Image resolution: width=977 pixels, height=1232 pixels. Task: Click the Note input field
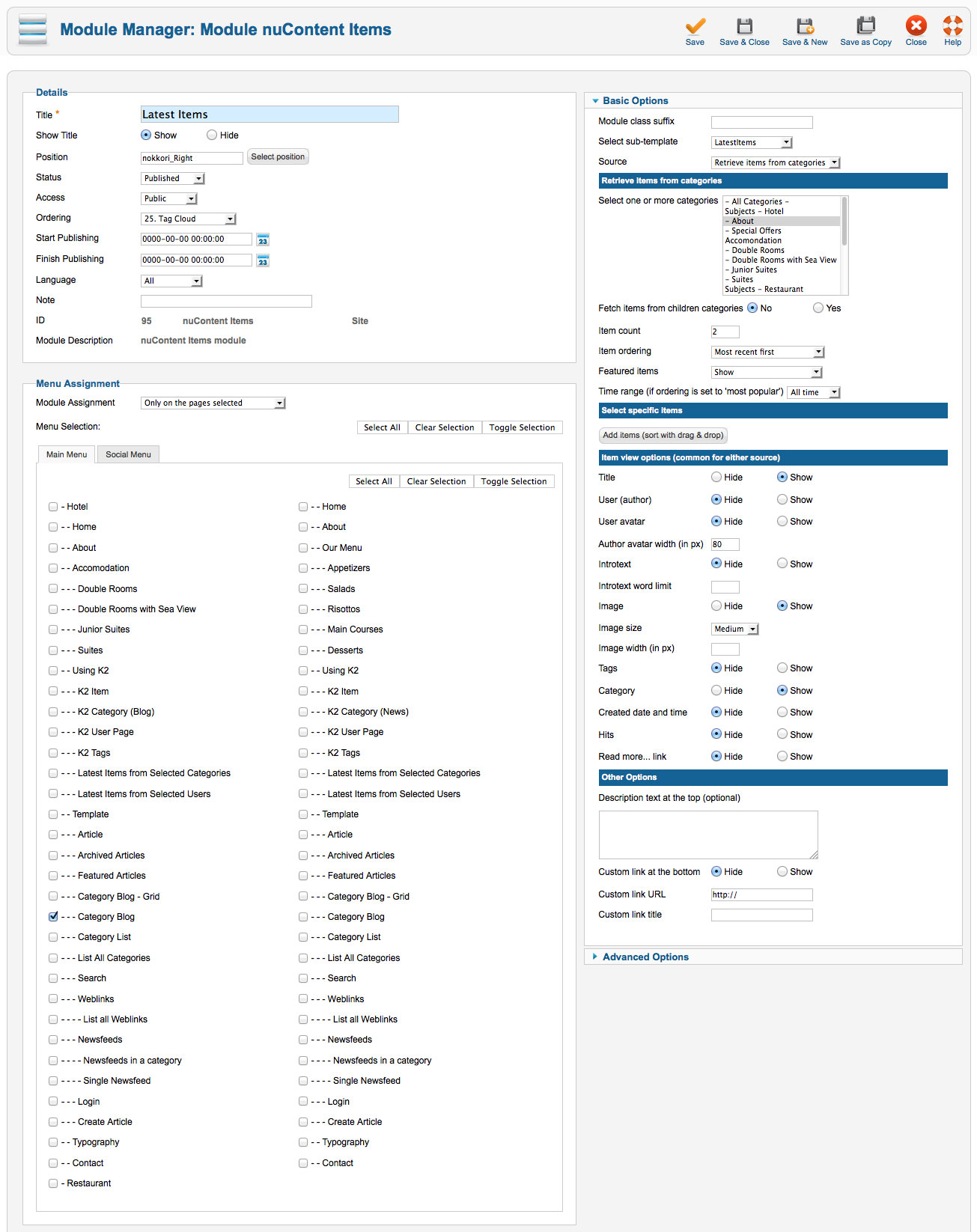[x=226, y=301]
